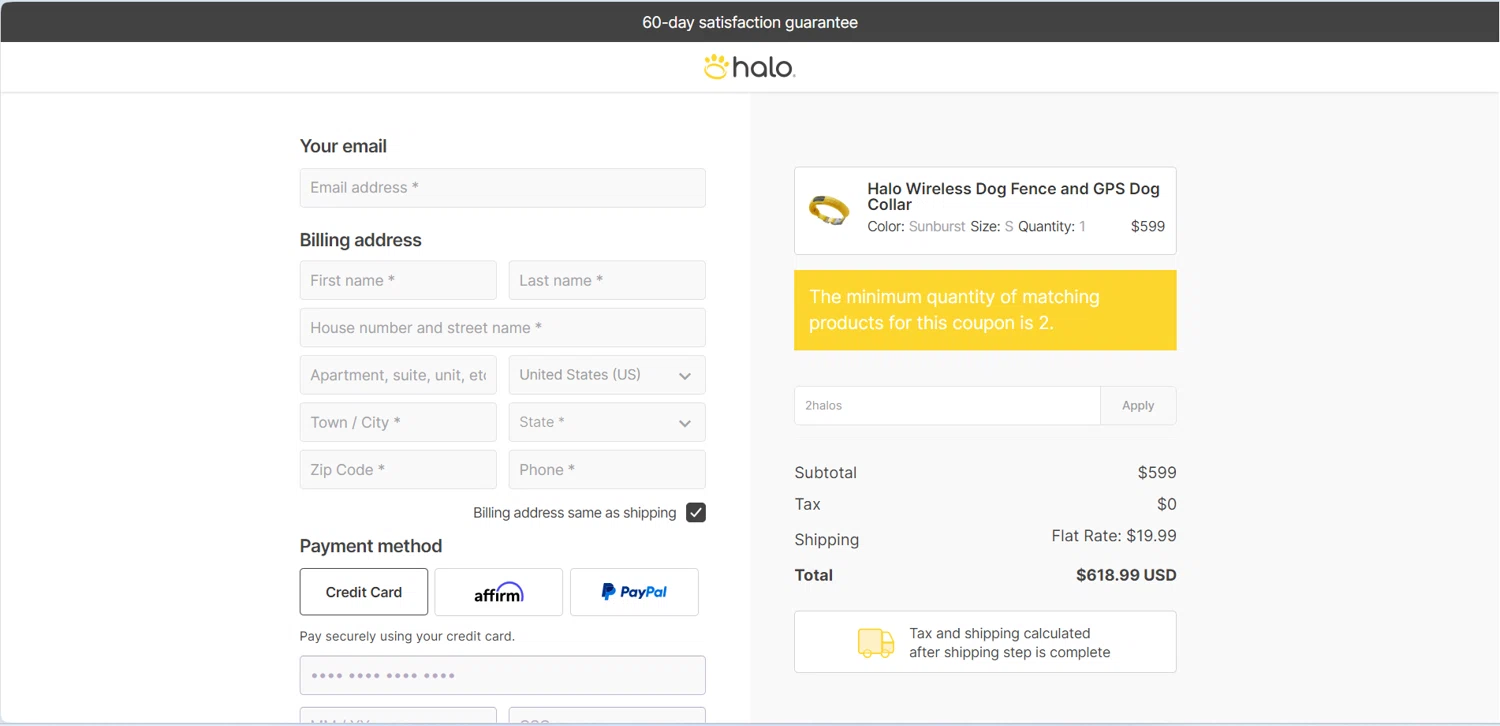1500x726 pixels.
Task: Click the Your email heading
Action: click(x=343, y=146)
